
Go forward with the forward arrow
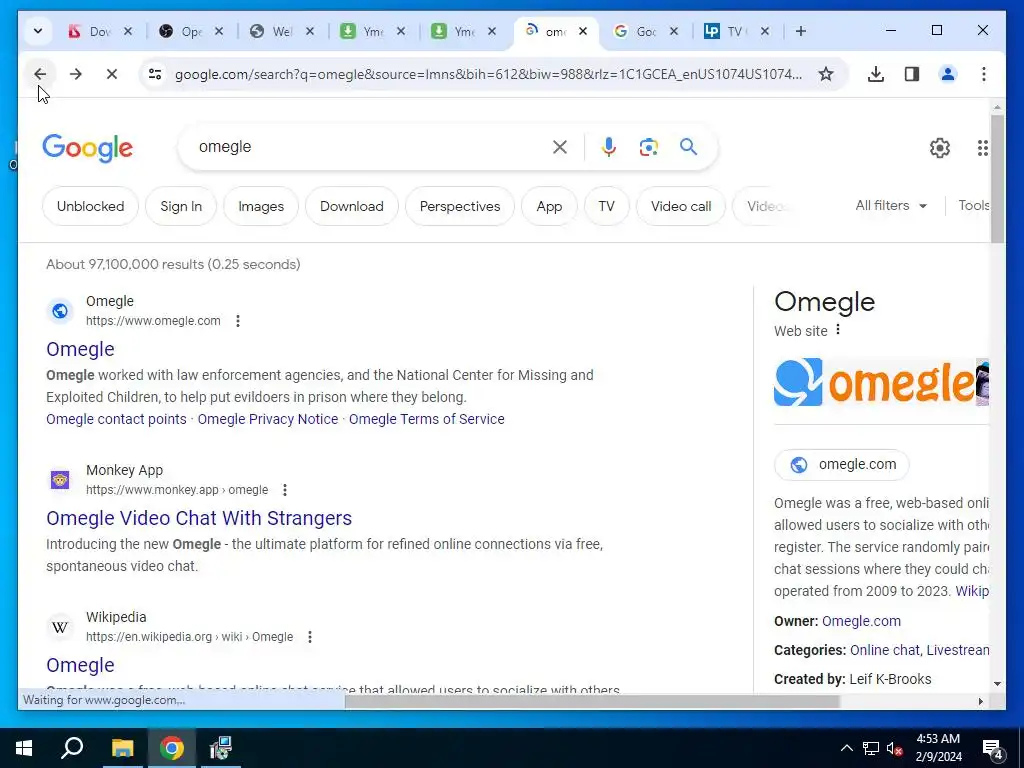[x=76, y=74]
